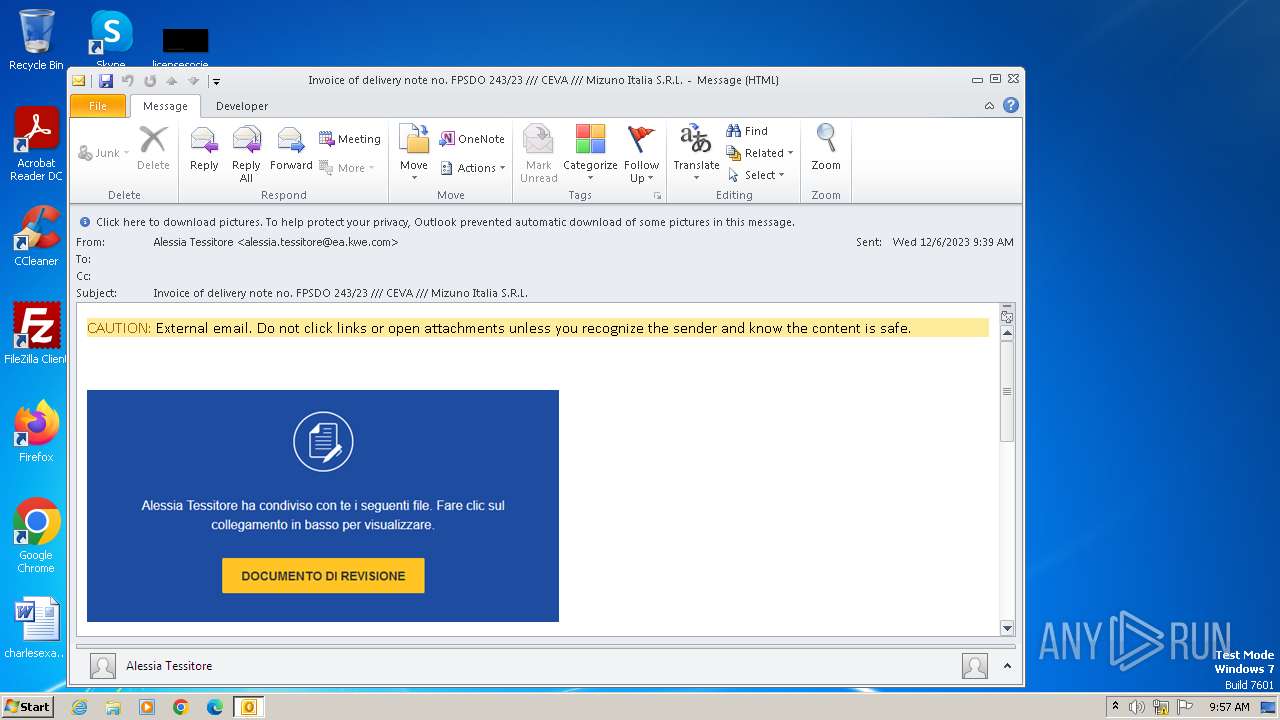Open the Zoom dialog

coord(826,149)
